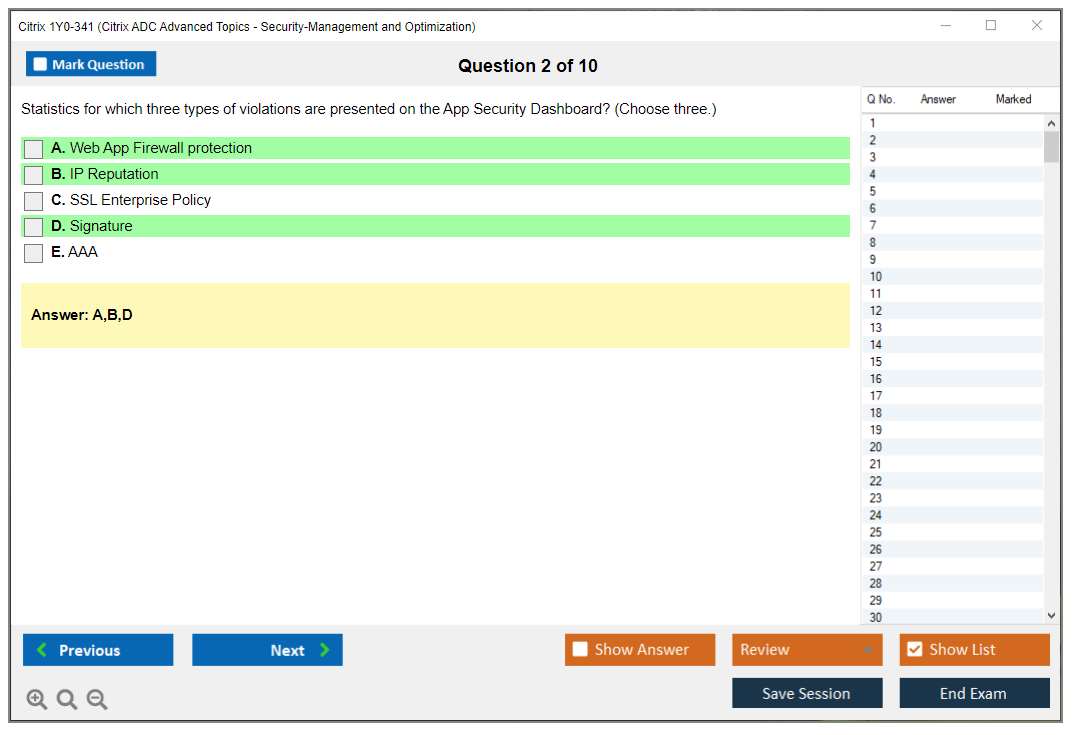Click the zoom in magnifier icon
Image resolution: width=1075 pixels, height=735 pixels.
click(x=36, y=699)
